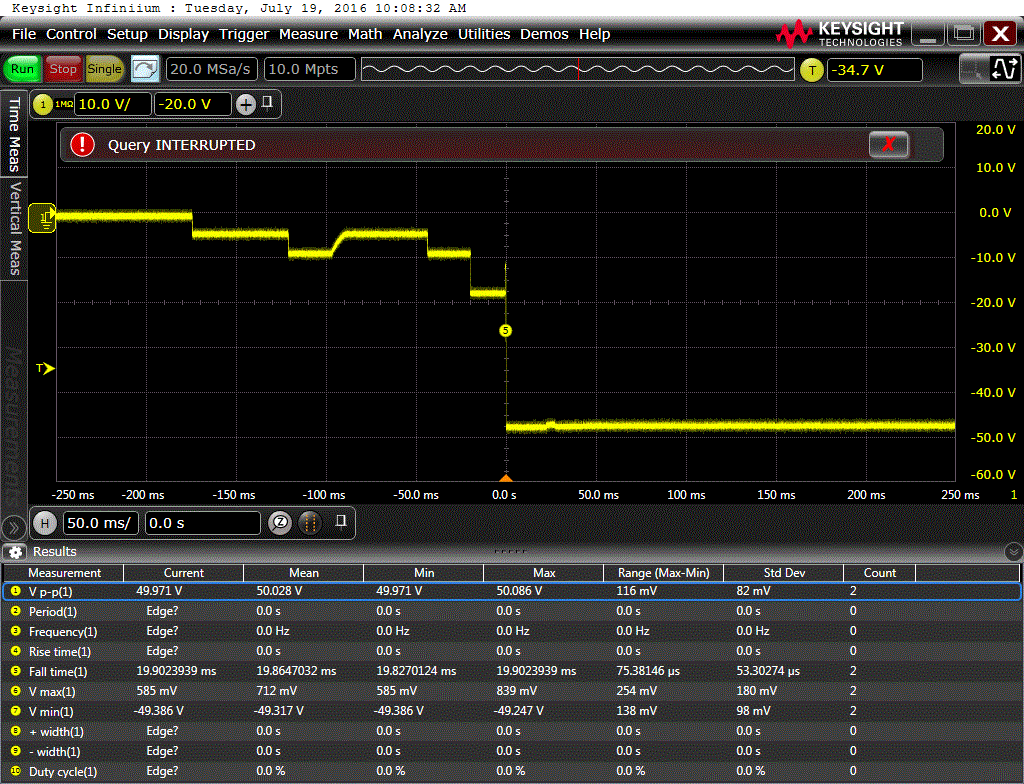Viewport: 1024px width, 784px height.
Task: Click the Single acquisition button
Action: click(x=104, y=69)
